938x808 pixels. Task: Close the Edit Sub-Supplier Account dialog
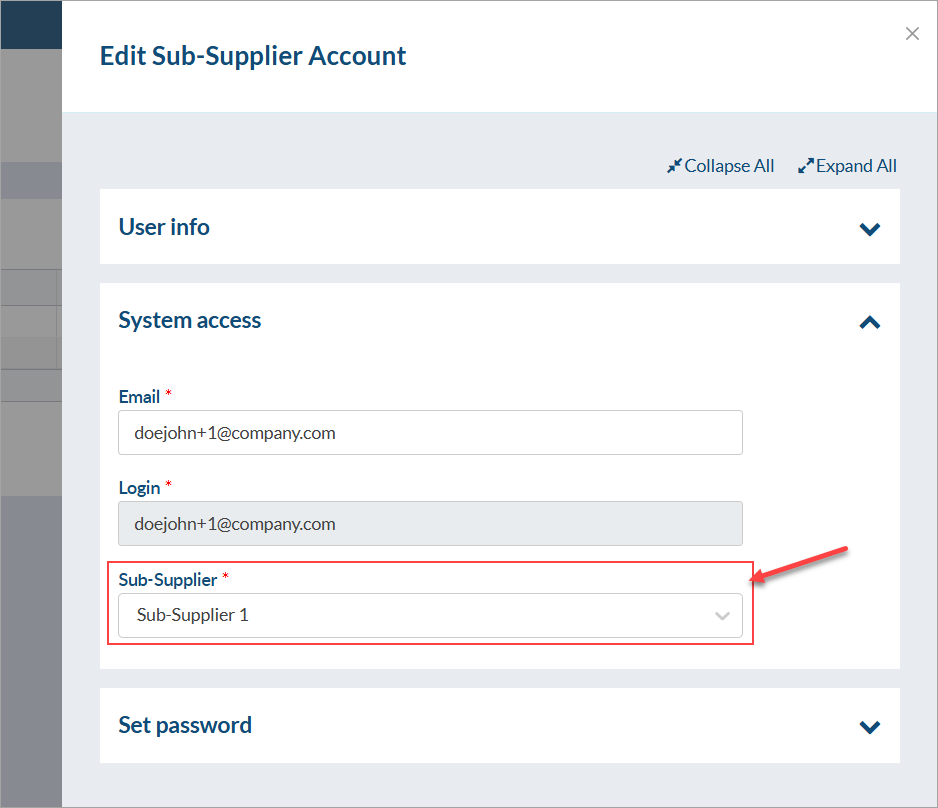(x=912, y=34)
